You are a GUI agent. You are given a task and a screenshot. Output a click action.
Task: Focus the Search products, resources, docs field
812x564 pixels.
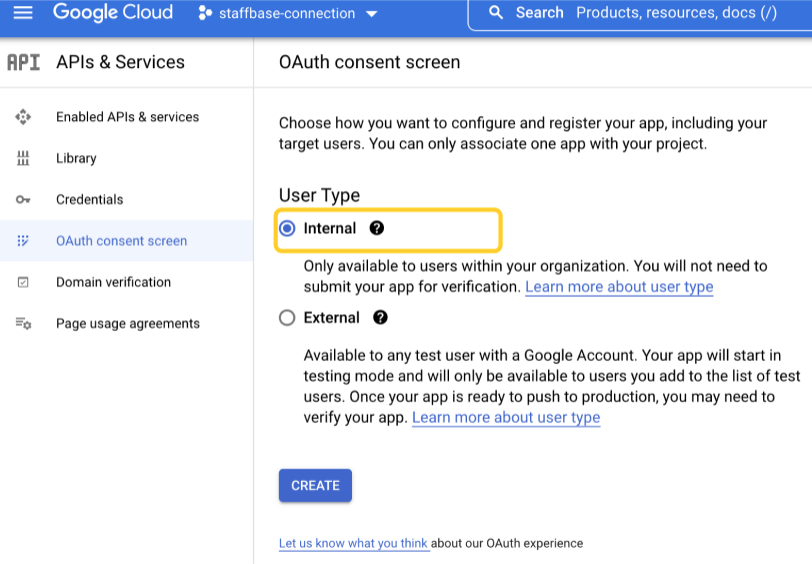(642, 13)
